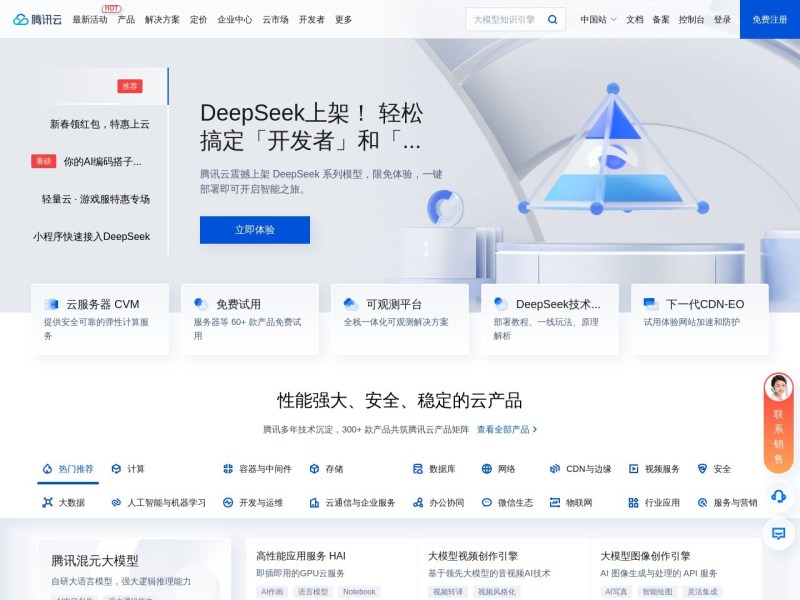Click the AI写真 tag
This screenshot has height=600, width=800.
coord(616,591)
